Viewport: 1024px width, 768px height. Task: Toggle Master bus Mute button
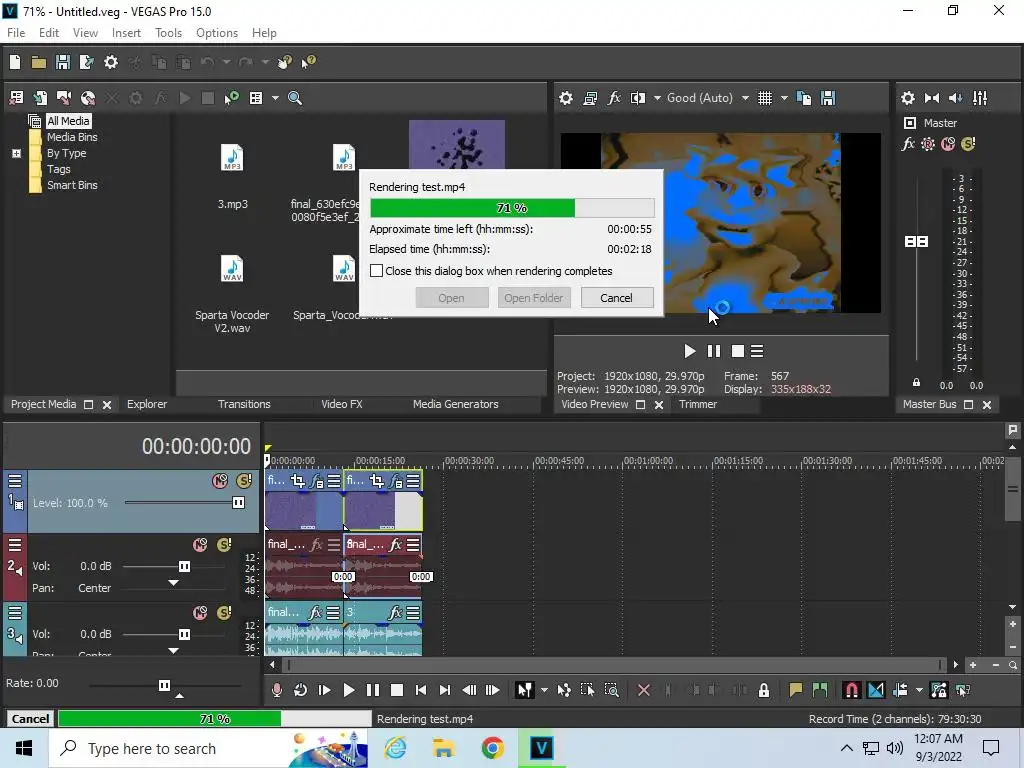click(x=948, y=144)
